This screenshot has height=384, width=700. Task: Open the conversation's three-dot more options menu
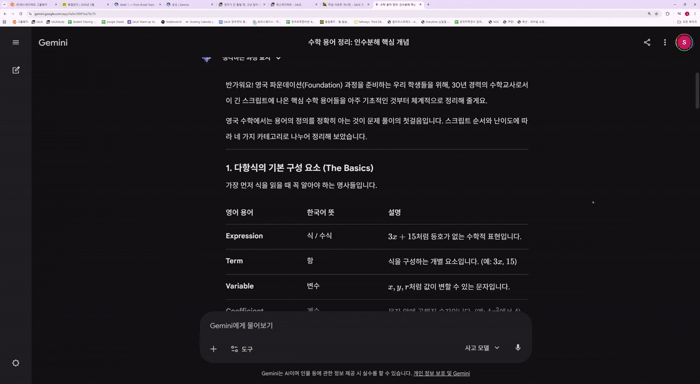pos(665,42)
